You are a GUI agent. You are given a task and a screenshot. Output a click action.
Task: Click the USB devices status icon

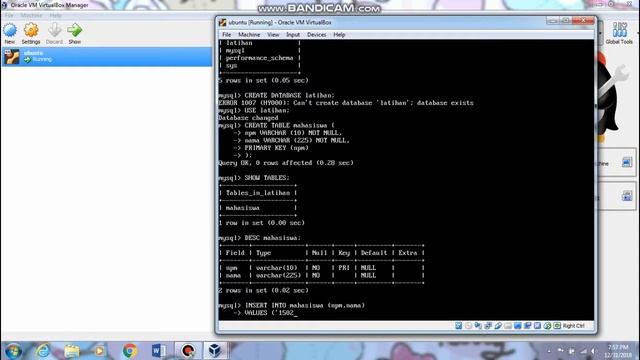point(498,326)
